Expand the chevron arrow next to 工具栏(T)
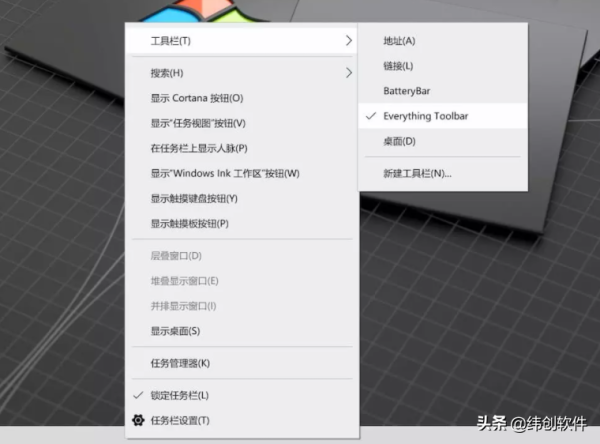Screen dimensions: 600x444 click(x=348, y=41)
